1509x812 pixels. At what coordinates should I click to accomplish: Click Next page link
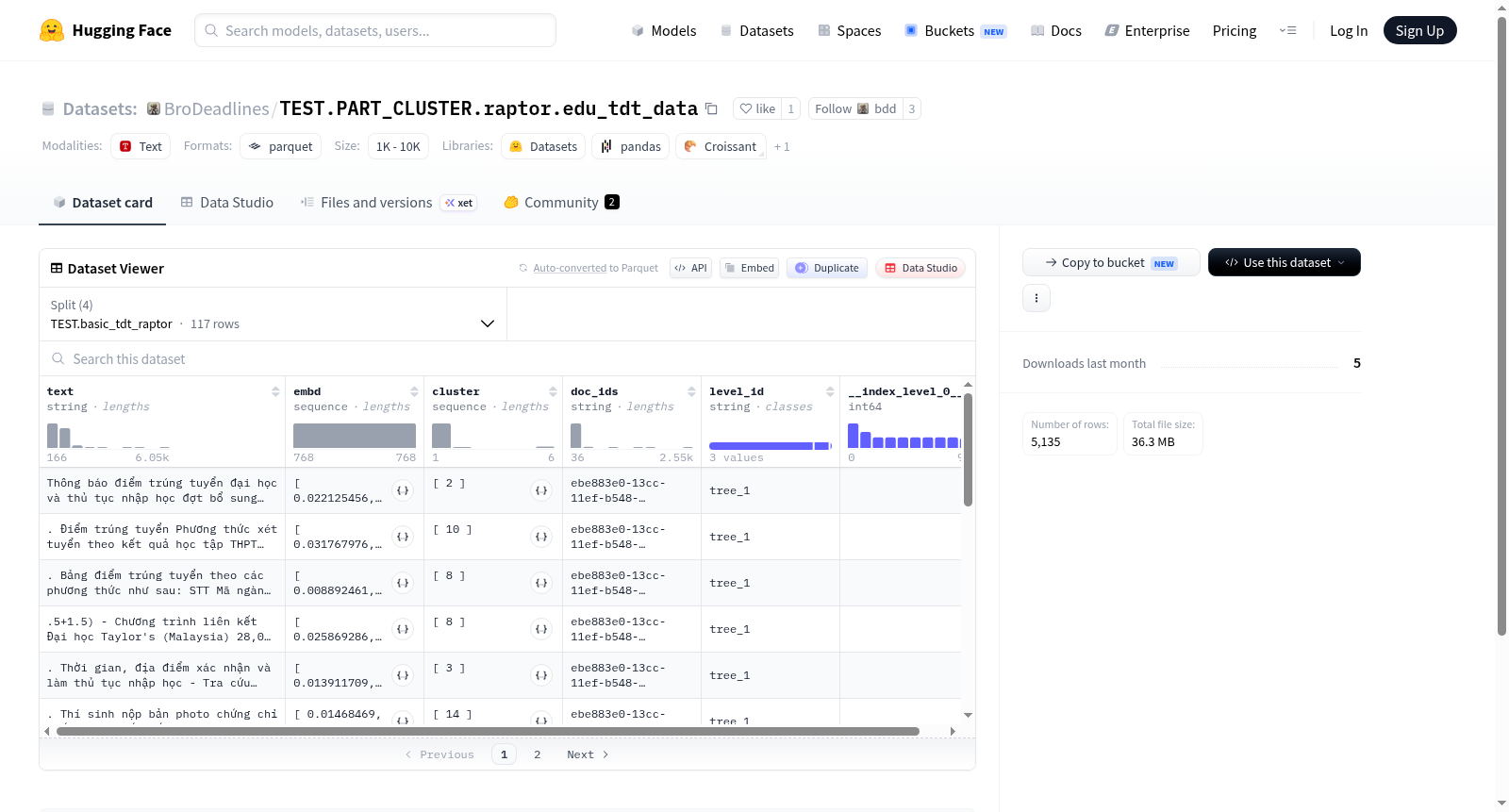pos(588,754)
